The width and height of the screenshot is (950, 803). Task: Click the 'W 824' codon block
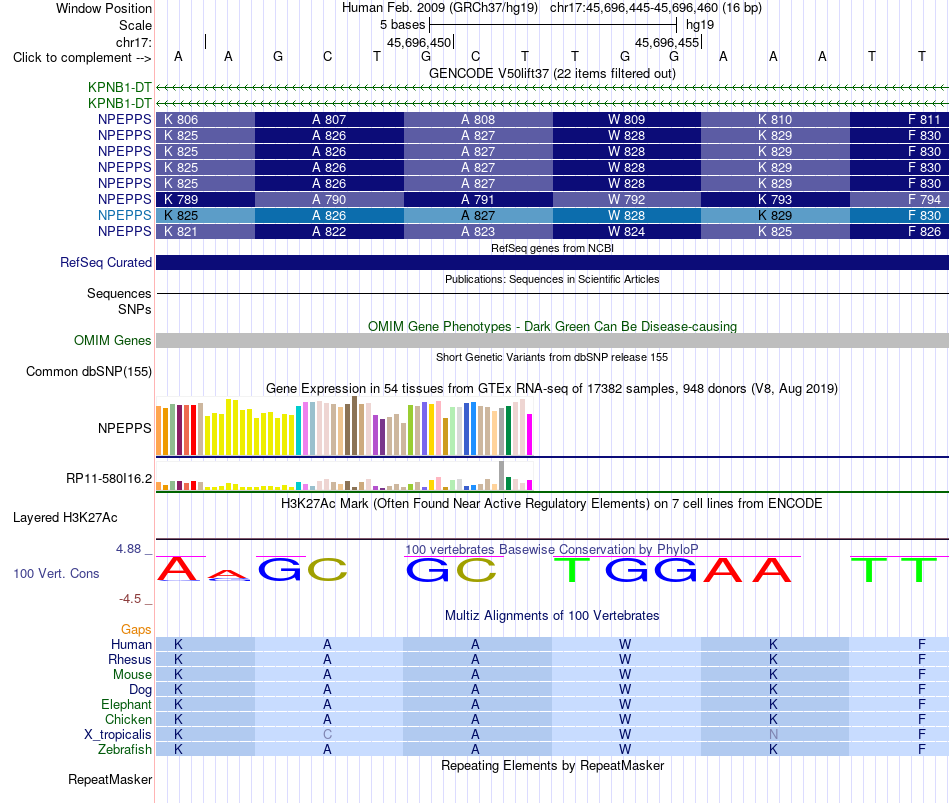click(626, 232)
